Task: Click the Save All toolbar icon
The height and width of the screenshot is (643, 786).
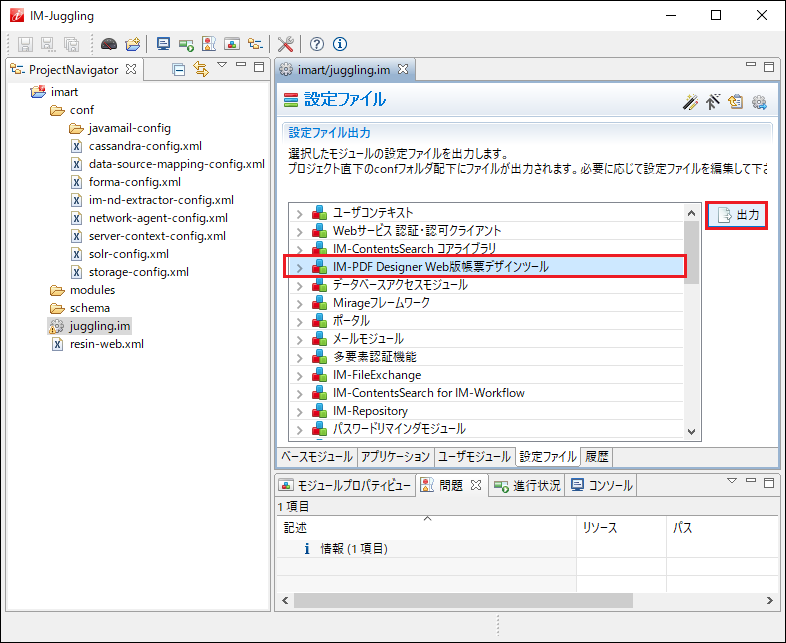Action: click(x=72, y=44)
